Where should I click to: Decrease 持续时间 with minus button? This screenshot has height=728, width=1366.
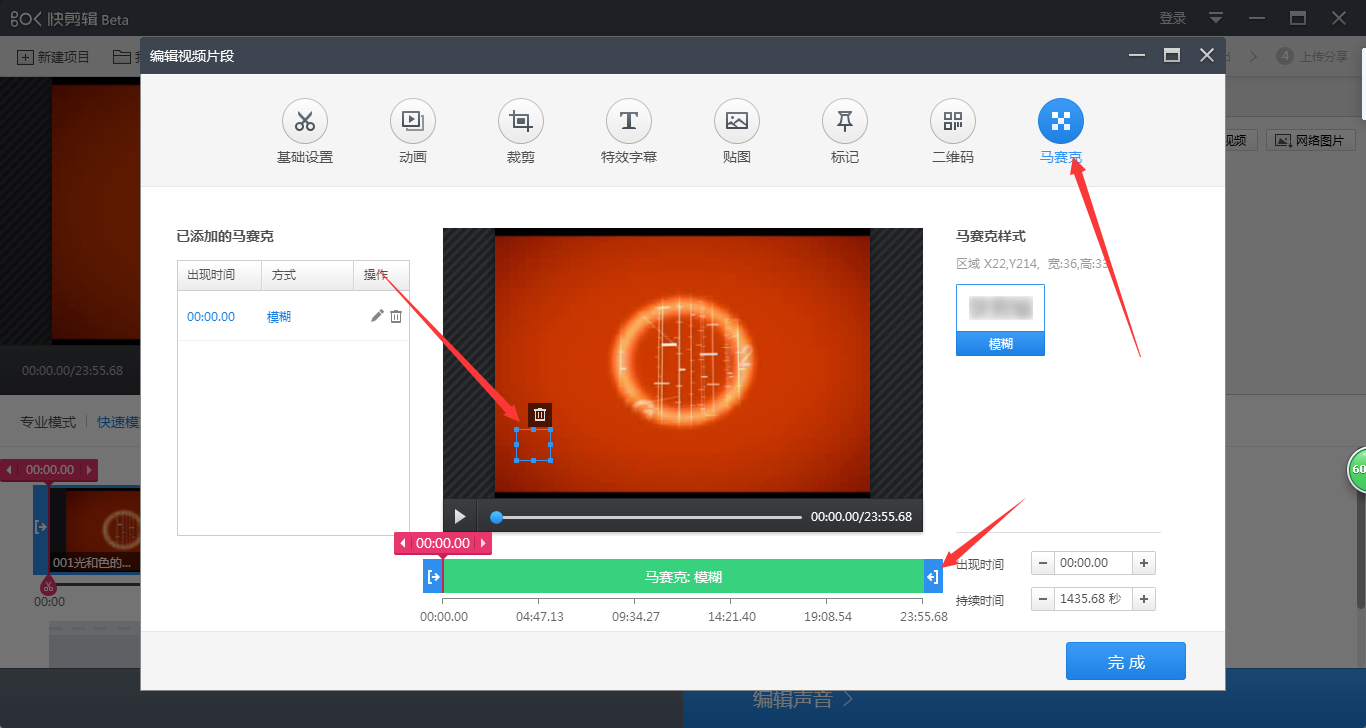pyautogui.click(x=1043, y=600)
